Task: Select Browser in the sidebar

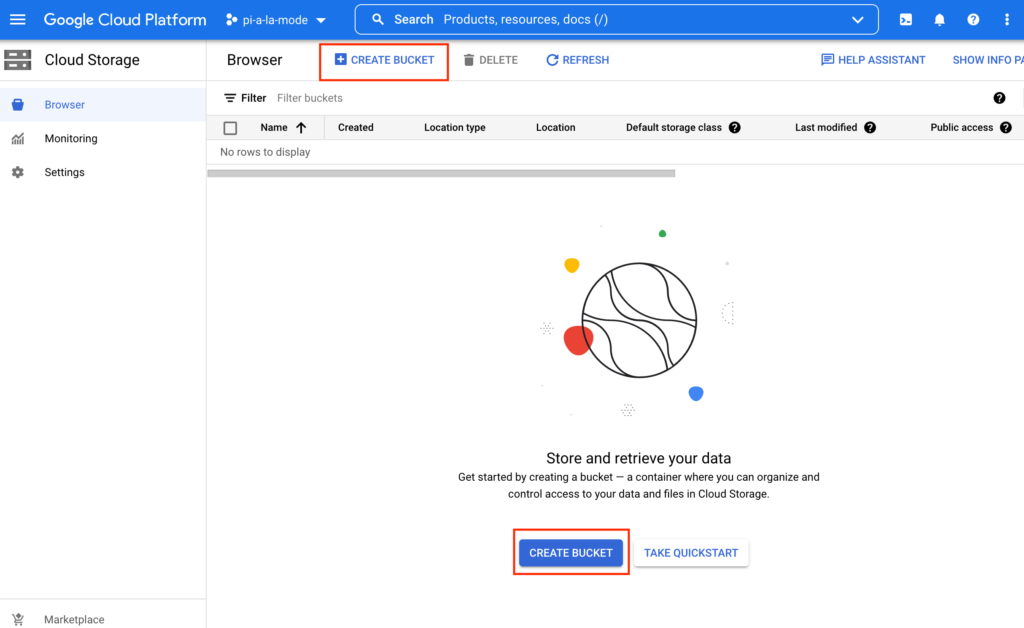Action: [x=103, y=104]
